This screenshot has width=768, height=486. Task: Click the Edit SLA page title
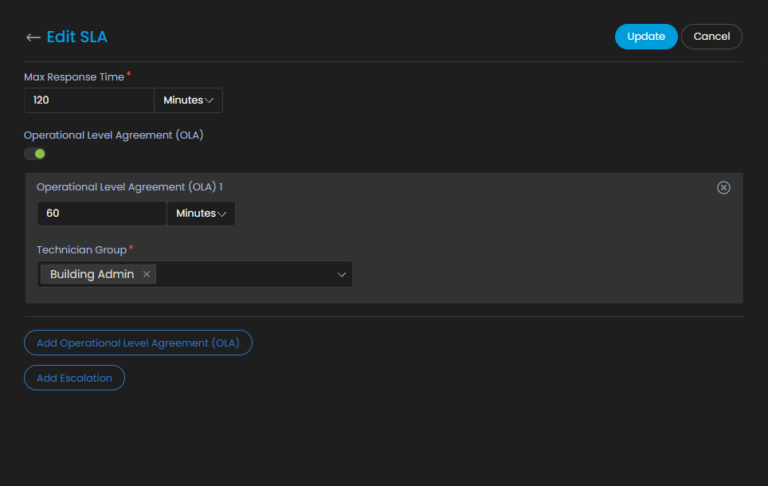(77, 37)
